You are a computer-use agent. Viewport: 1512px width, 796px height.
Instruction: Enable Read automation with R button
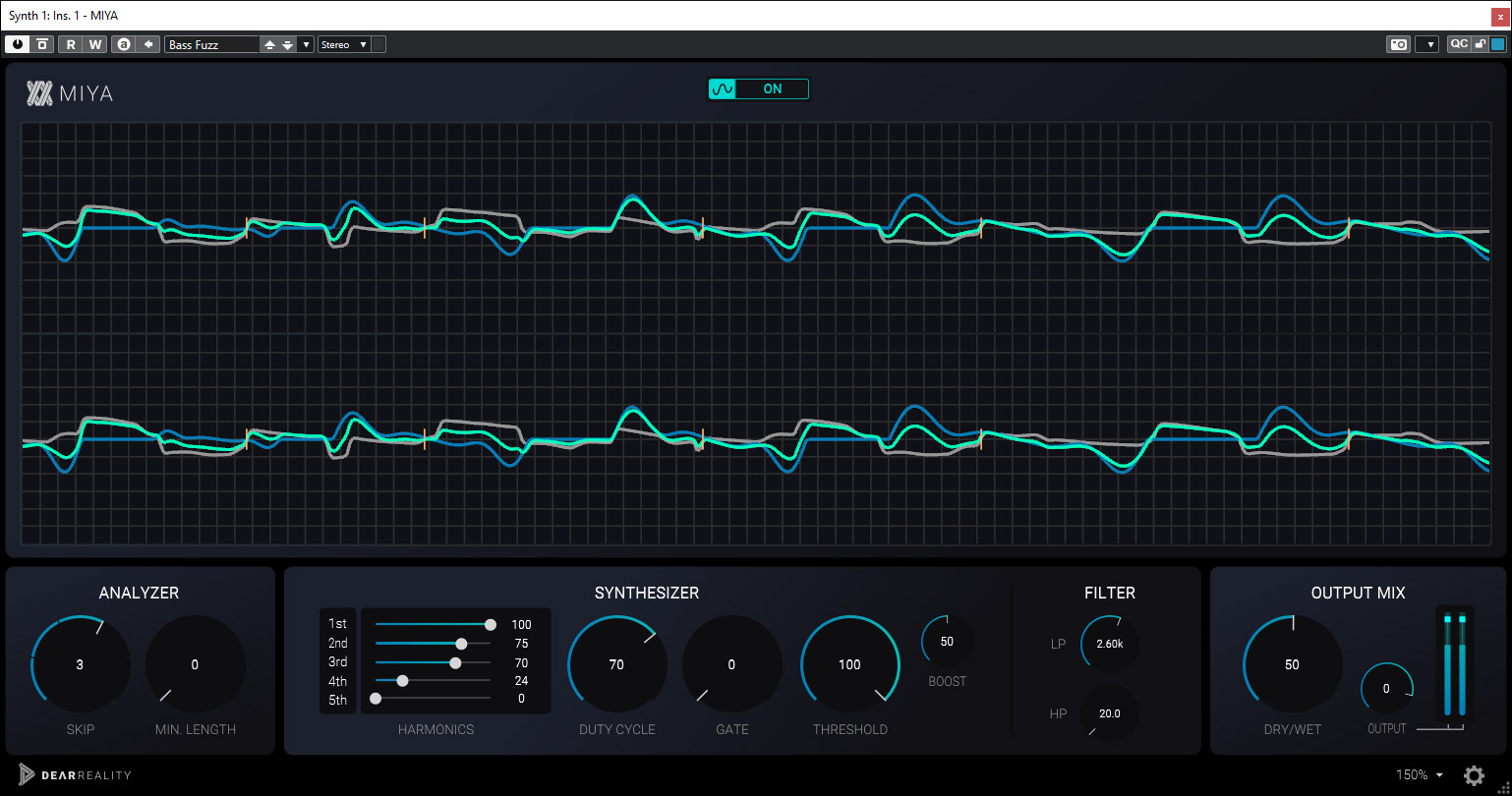click(71, 44)
